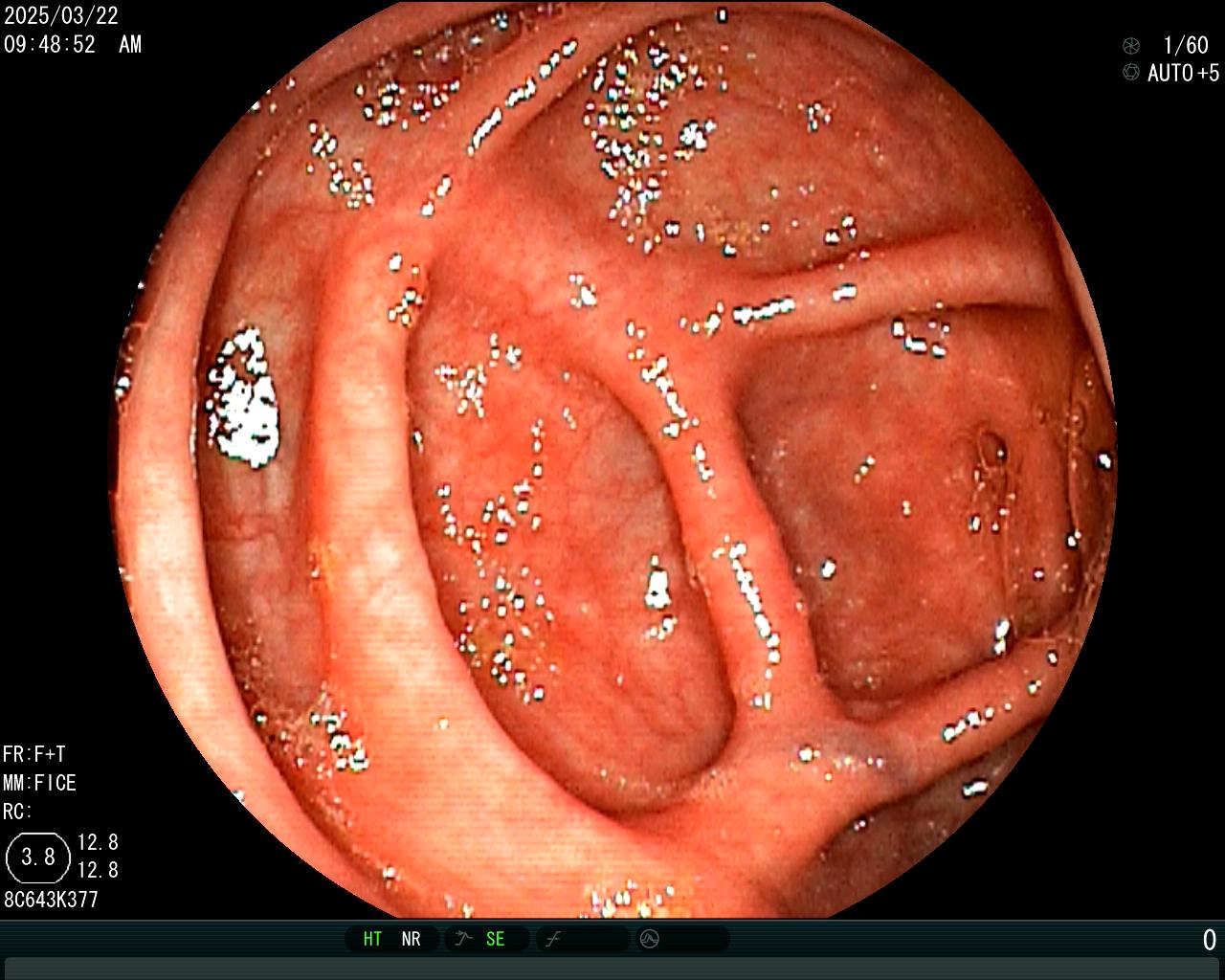Toggle the green SE indicator
The width and height of the screenshot is (1225, 980).
click(x=495, y=939)
